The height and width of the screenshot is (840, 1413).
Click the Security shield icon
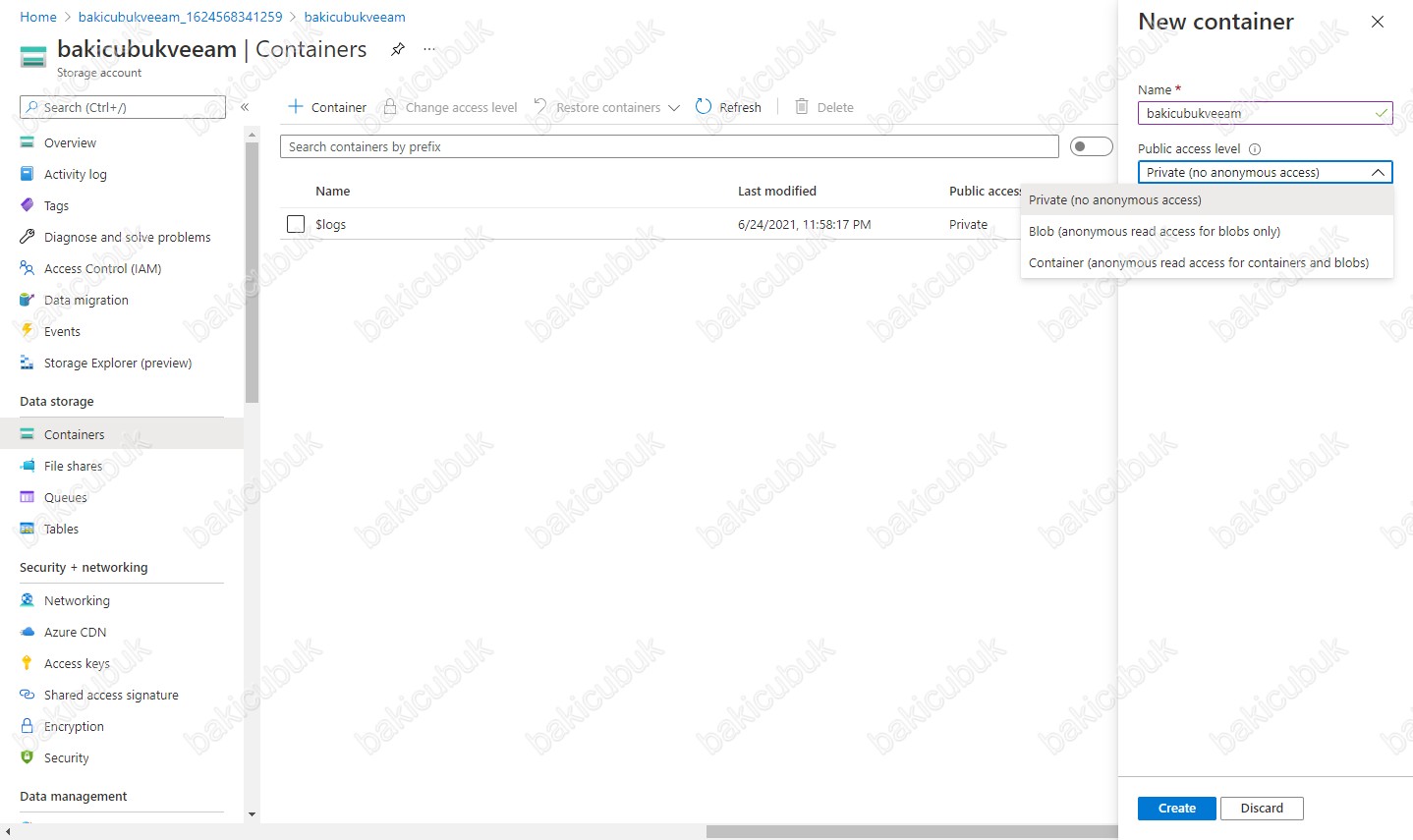tap(28, 757)
